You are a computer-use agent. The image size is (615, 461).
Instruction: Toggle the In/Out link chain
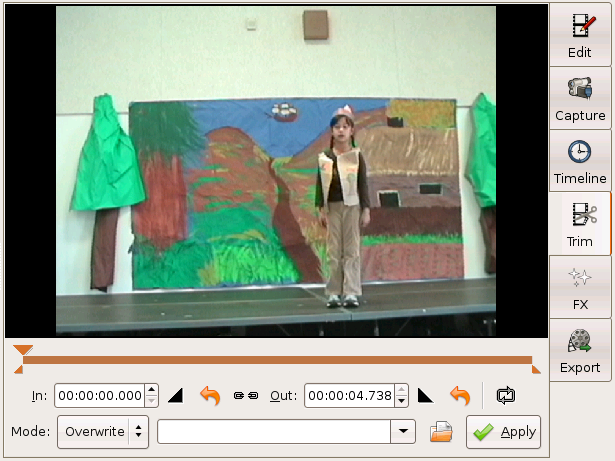[245, 395]
